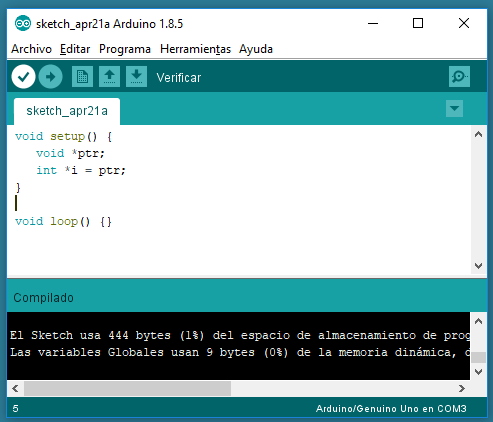Click on 'int *i = ptr;' line

click(81, 170)
